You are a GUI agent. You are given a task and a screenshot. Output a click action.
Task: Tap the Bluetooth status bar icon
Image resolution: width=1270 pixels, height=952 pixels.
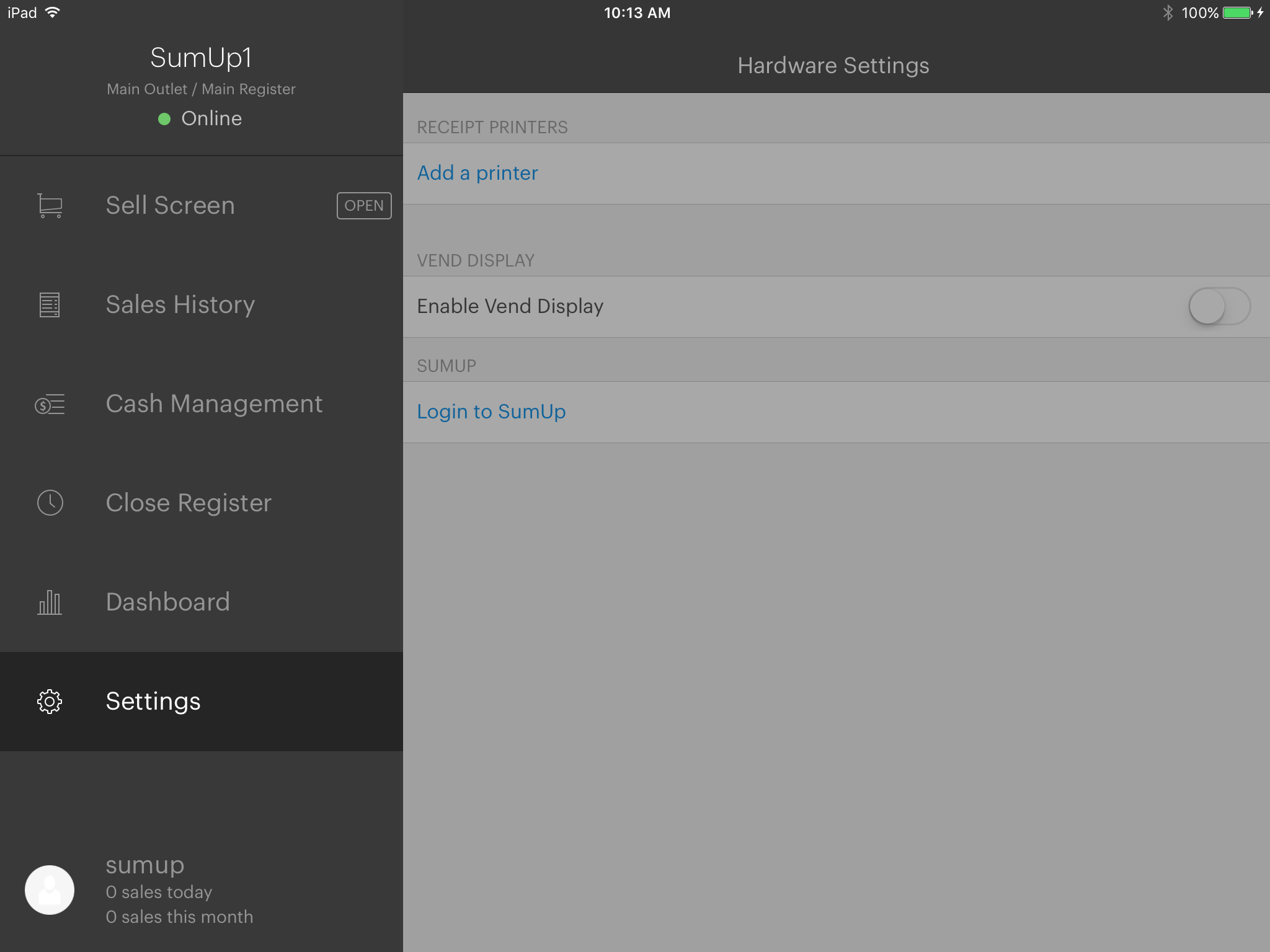pyautogui.click(x=1168, y=13)
